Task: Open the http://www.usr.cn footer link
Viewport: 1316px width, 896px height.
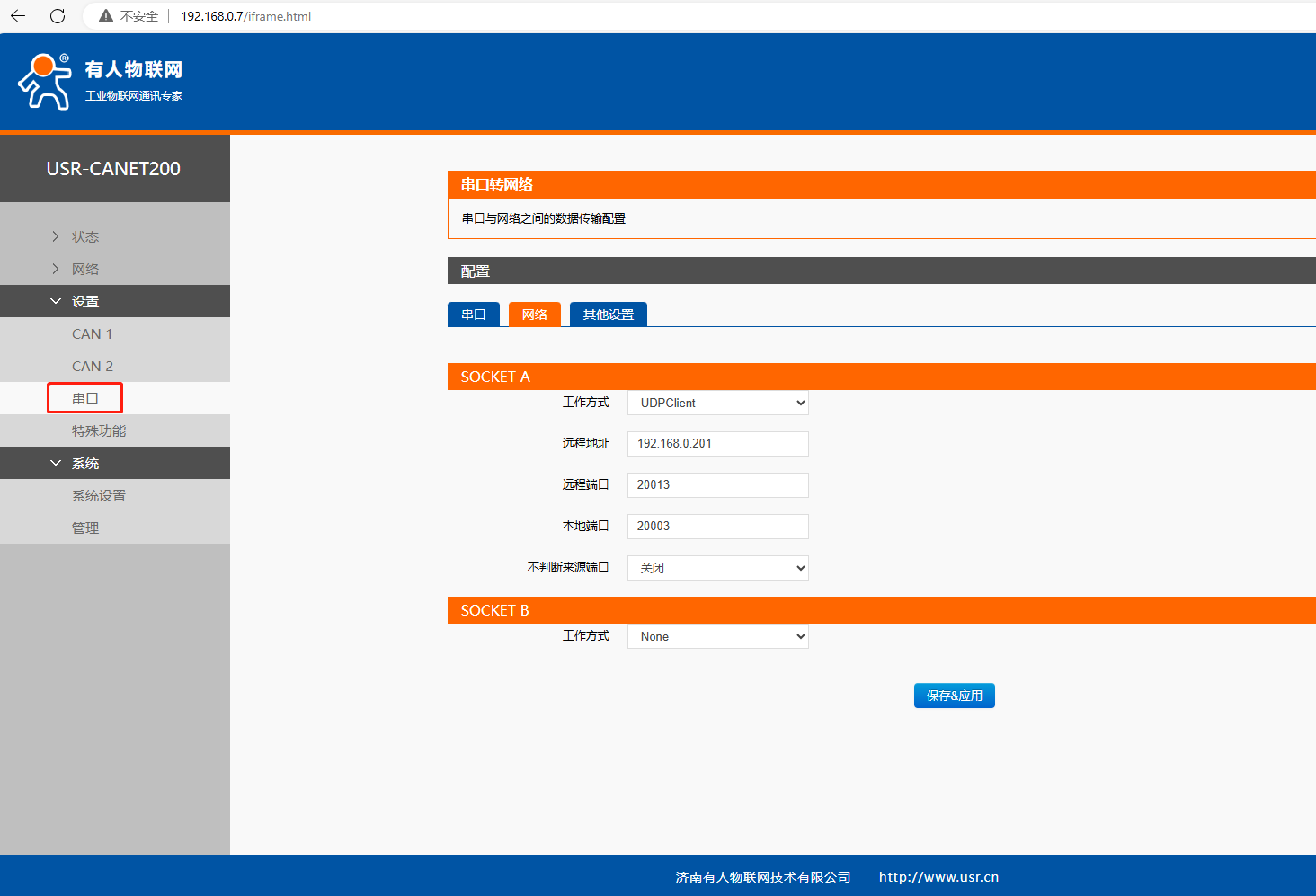Action: pyautogui.click(x=938, y=877)
